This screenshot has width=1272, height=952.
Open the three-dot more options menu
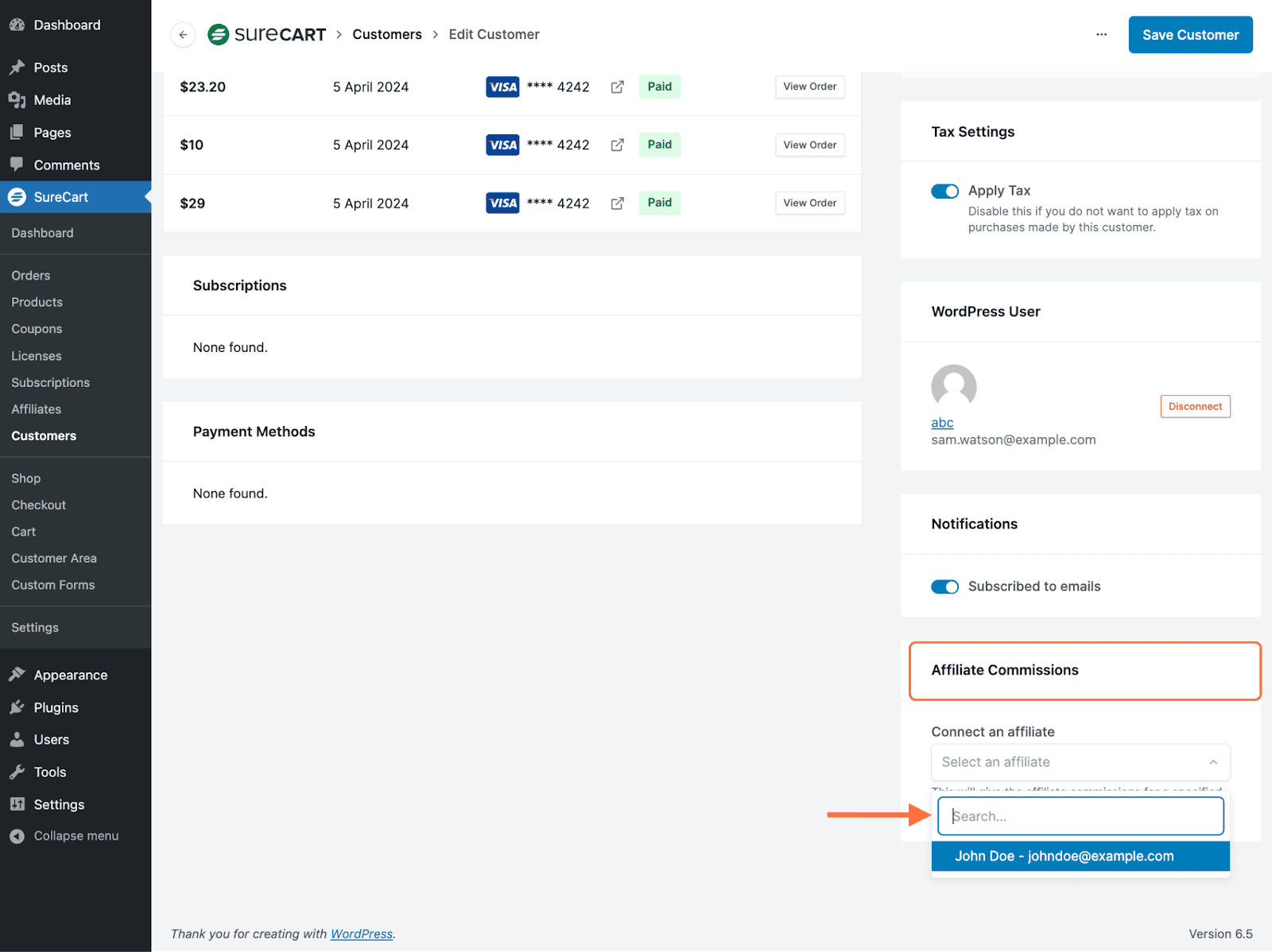coord(1101,35)
